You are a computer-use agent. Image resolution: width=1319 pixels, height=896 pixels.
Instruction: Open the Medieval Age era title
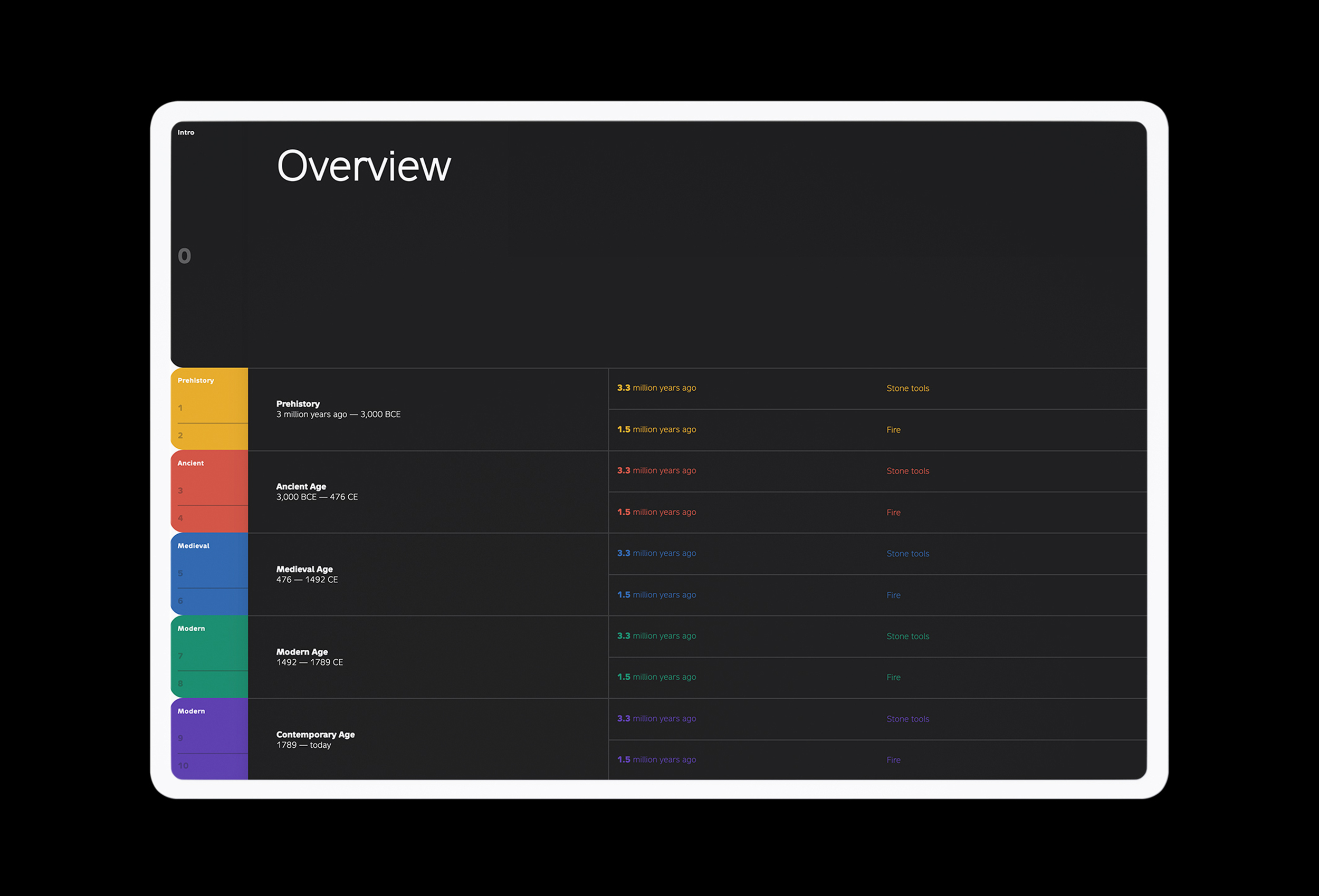point(304,569)
